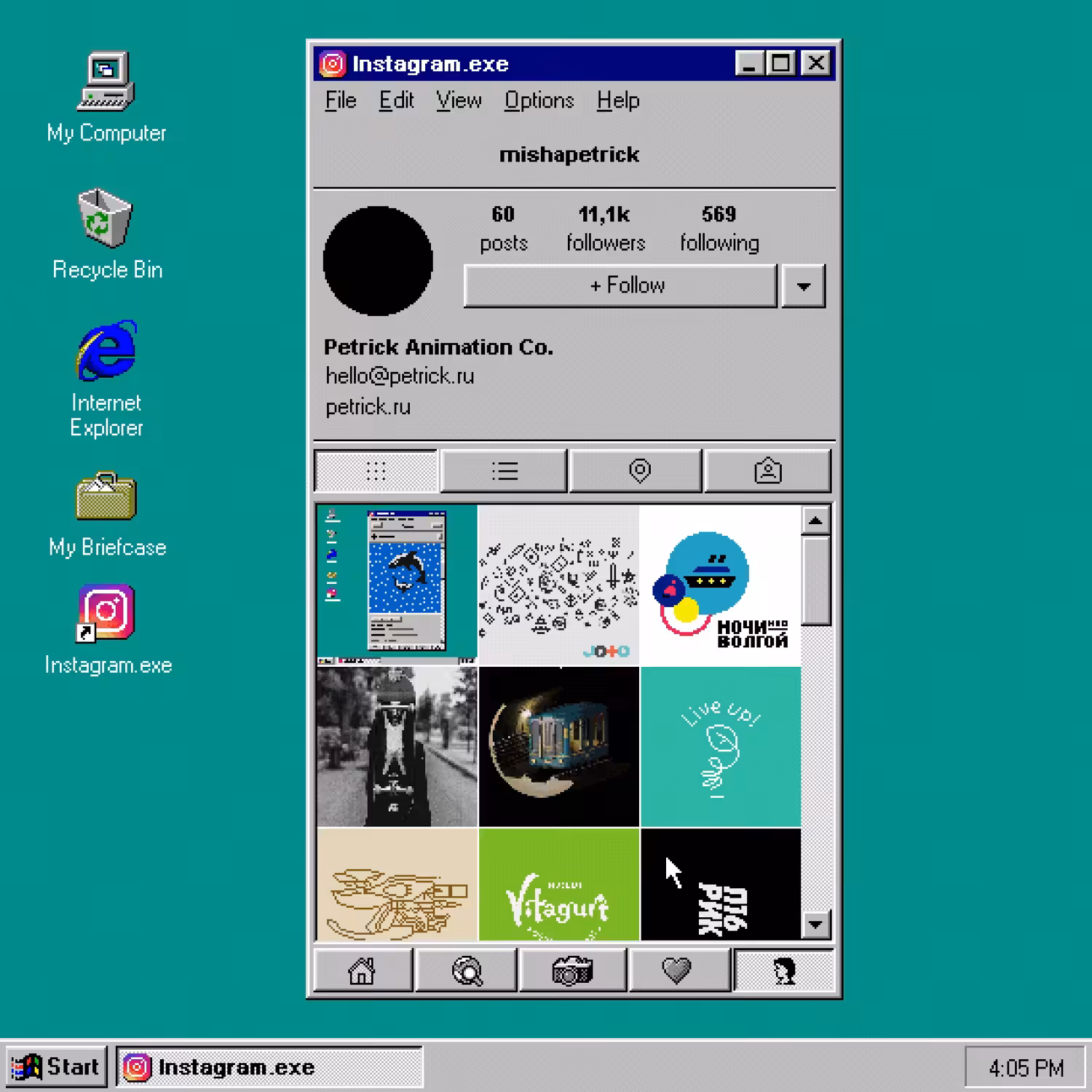Select the Internet Explorer desktop icon

(x=106, y=379)
